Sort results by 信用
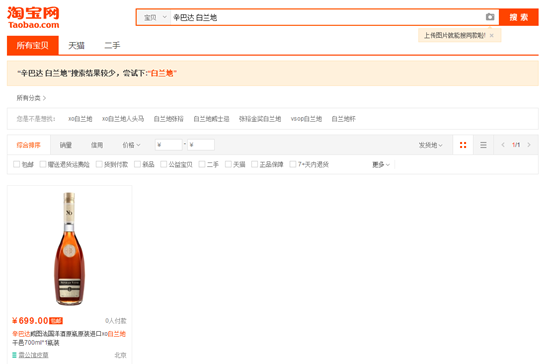Viewport: 554px width, 364px height. pos(97,145)
